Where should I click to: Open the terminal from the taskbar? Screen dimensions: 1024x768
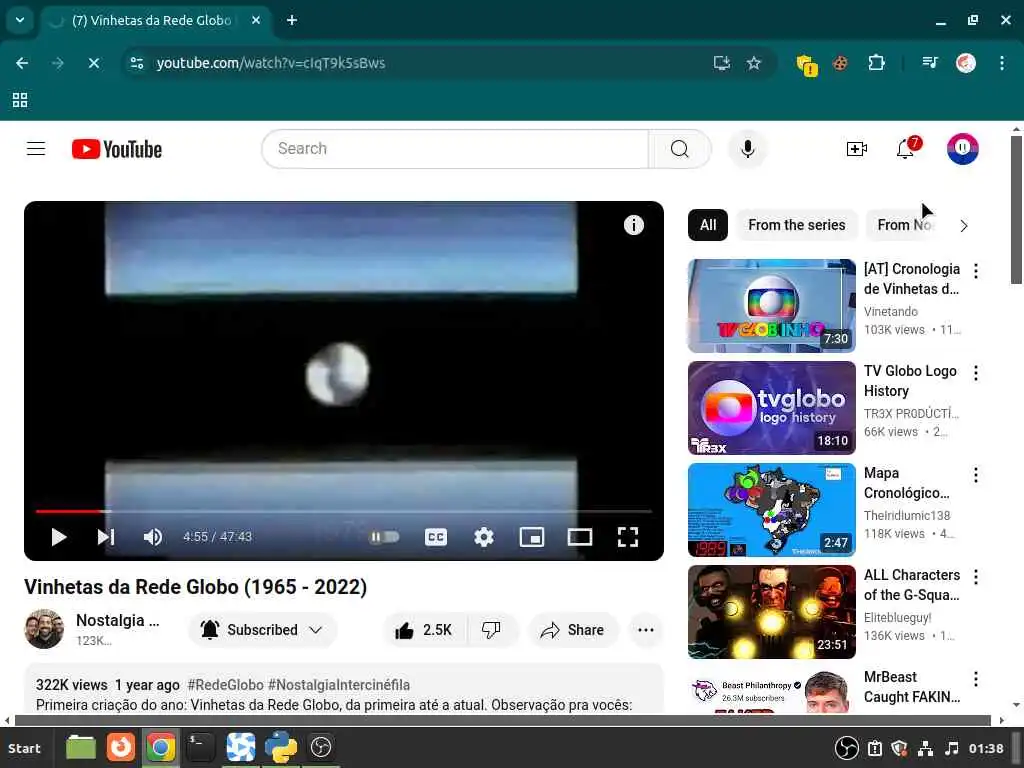[x=199, y=748]
